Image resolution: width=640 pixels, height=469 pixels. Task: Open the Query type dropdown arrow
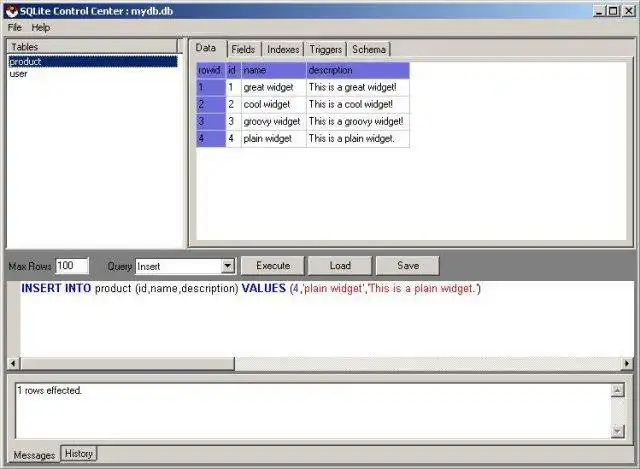228,266
